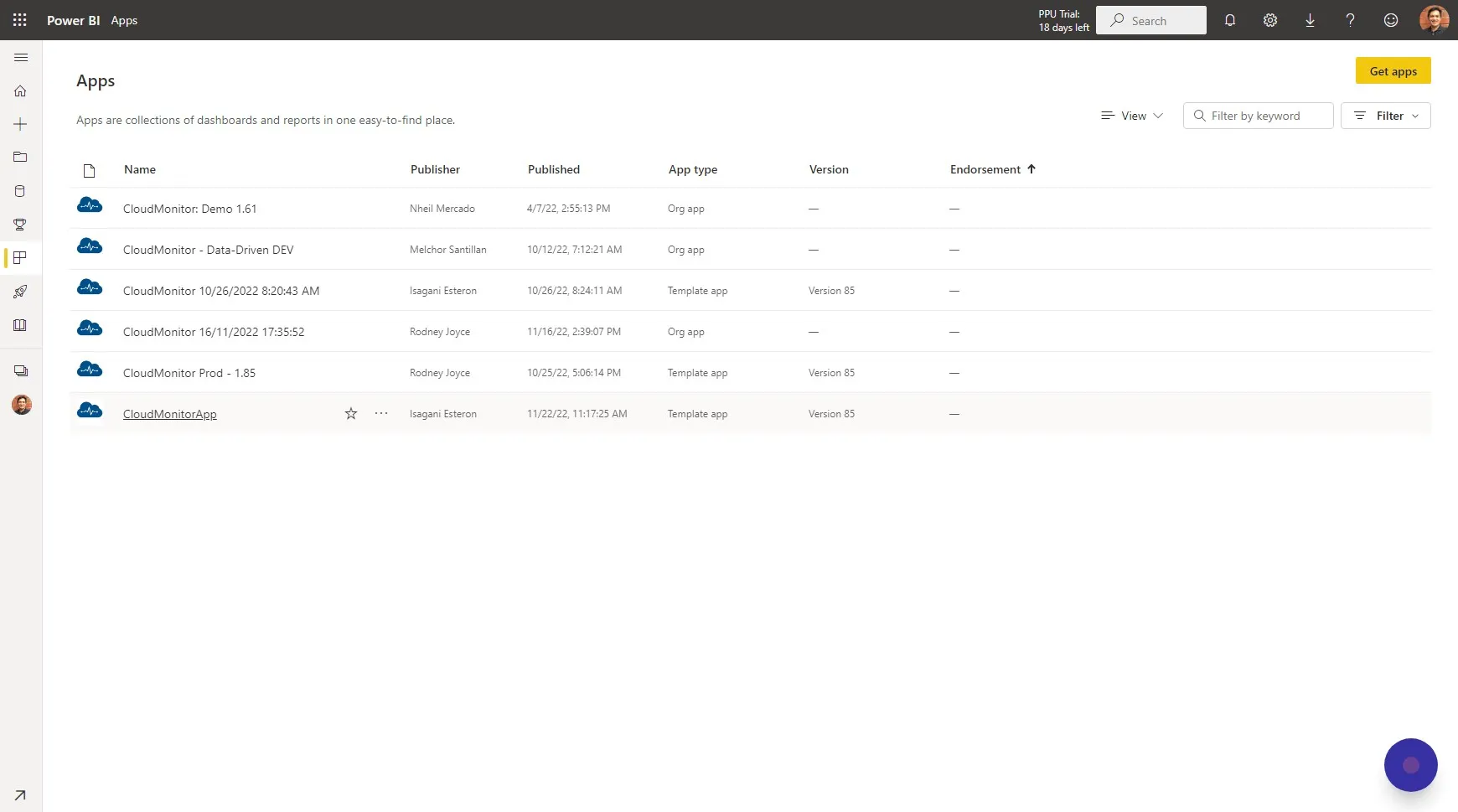Open notifications bell icon
Screen dimensions: 1458x812
click(1230, 20)
